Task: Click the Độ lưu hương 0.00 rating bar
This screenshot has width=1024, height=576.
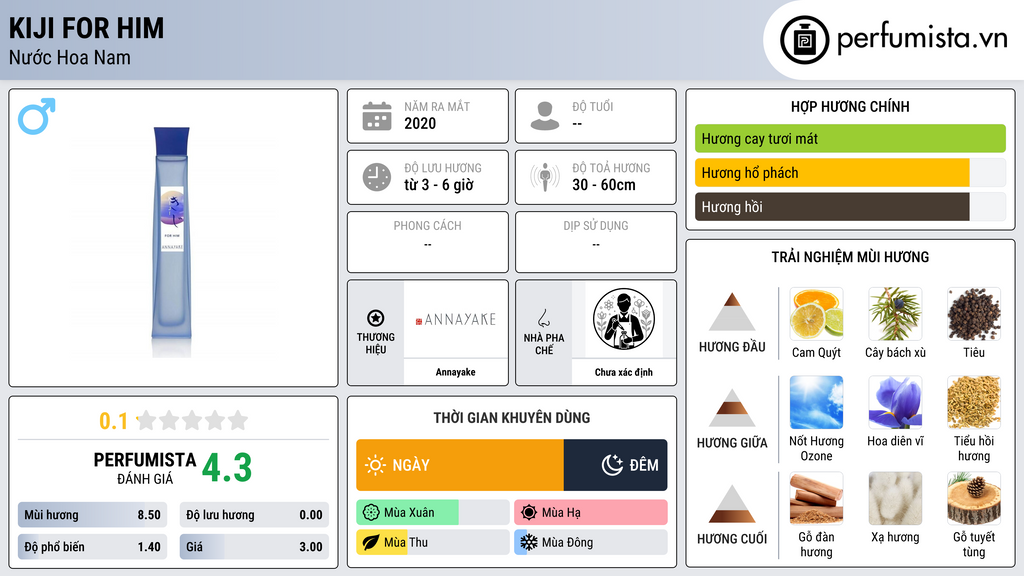Action: (254, 515)
